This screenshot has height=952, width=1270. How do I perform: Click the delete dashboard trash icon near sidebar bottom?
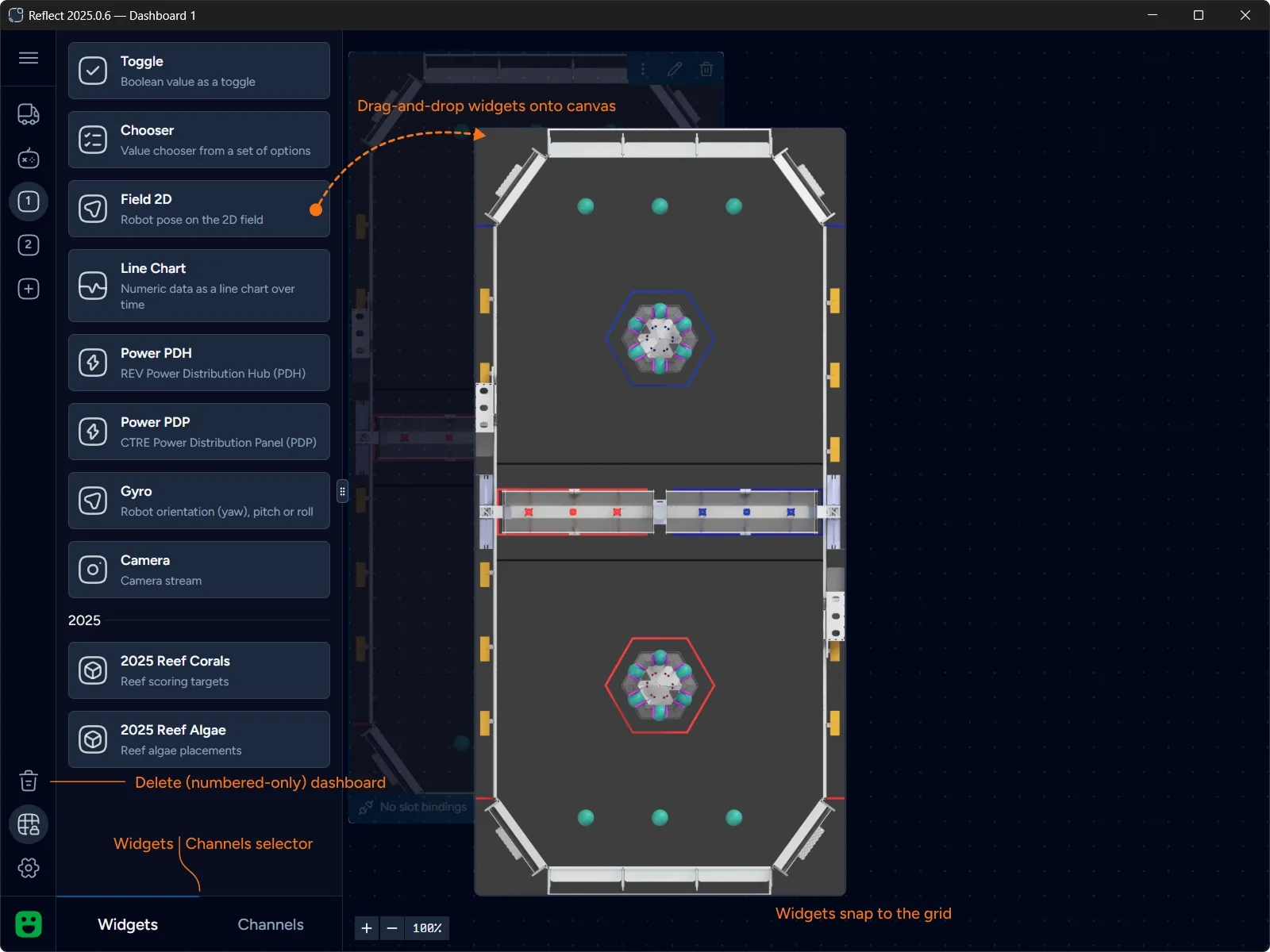(x=29, y=781)
